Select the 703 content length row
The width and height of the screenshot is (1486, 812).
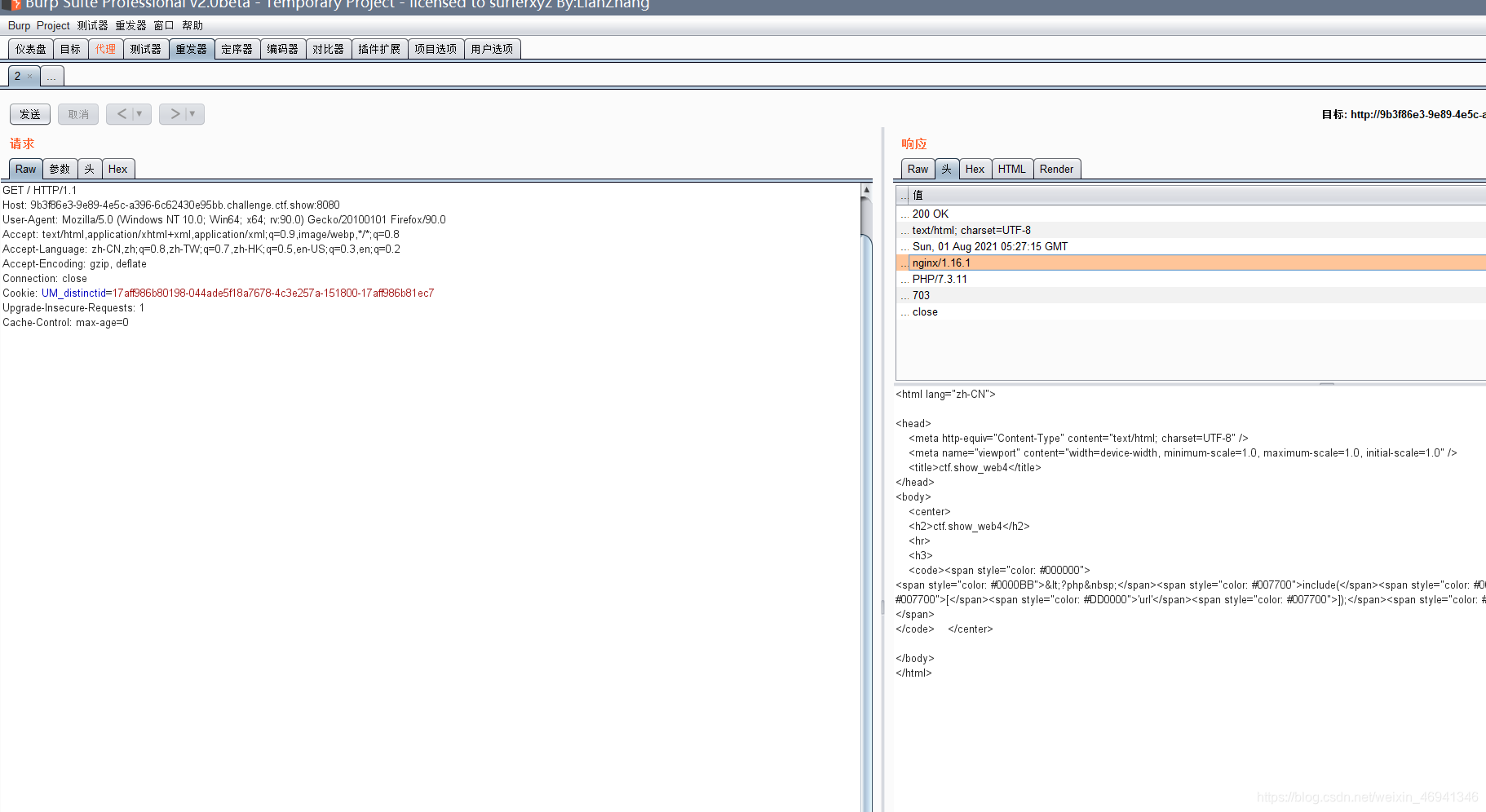pos(1191,295)
